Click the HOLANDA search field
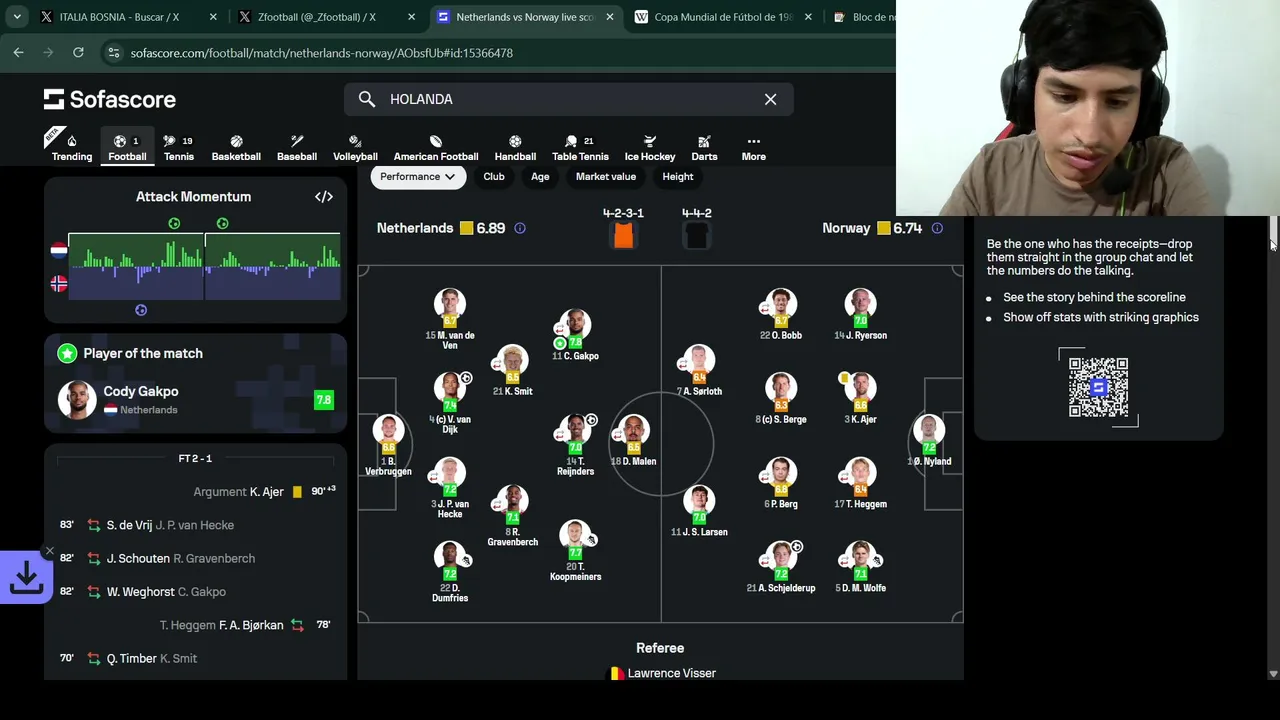1280x720 pixels. pyautogui.click(x=570, y=99)
